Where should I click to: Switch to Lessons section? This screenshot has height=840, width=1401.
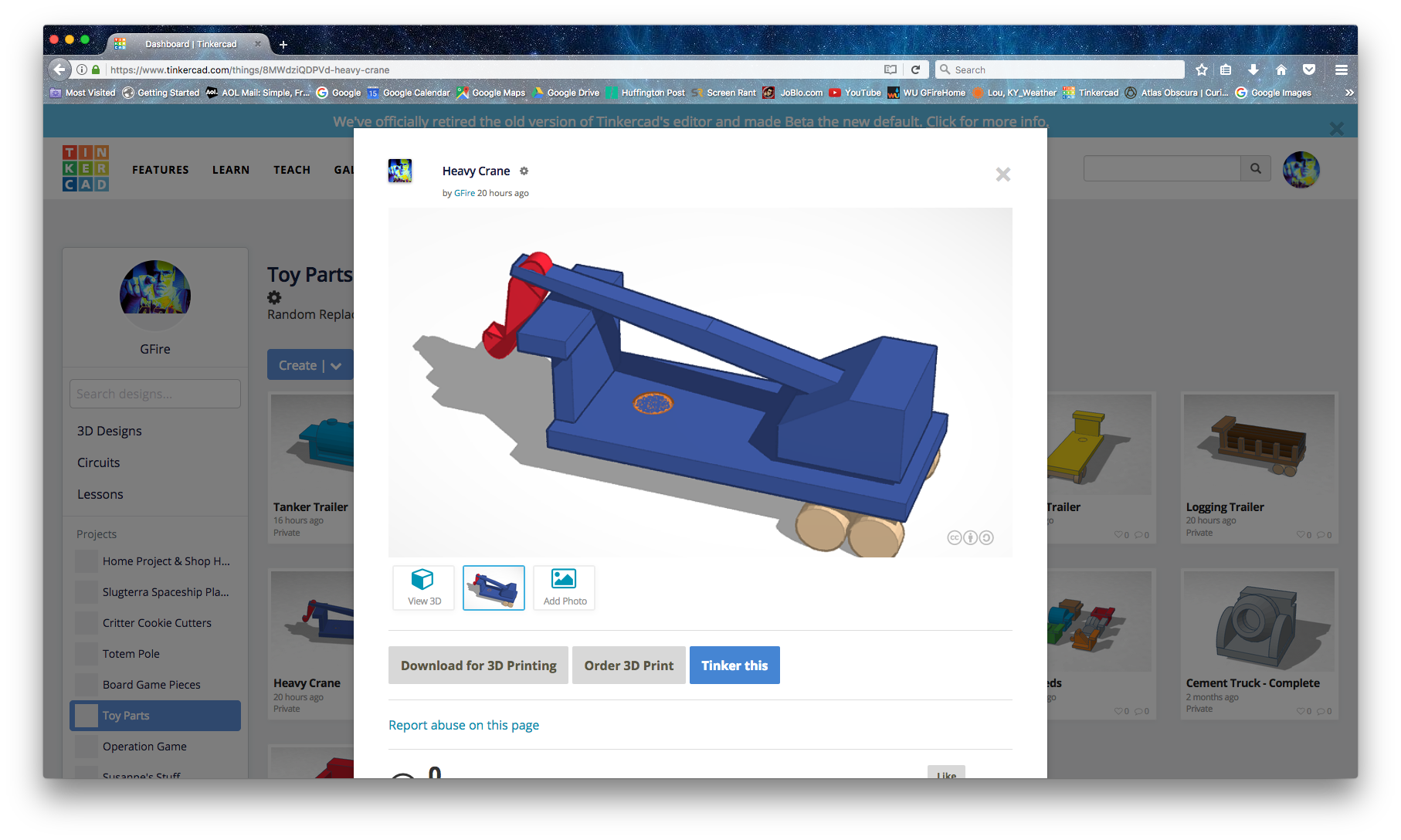(x=100, y=494)
